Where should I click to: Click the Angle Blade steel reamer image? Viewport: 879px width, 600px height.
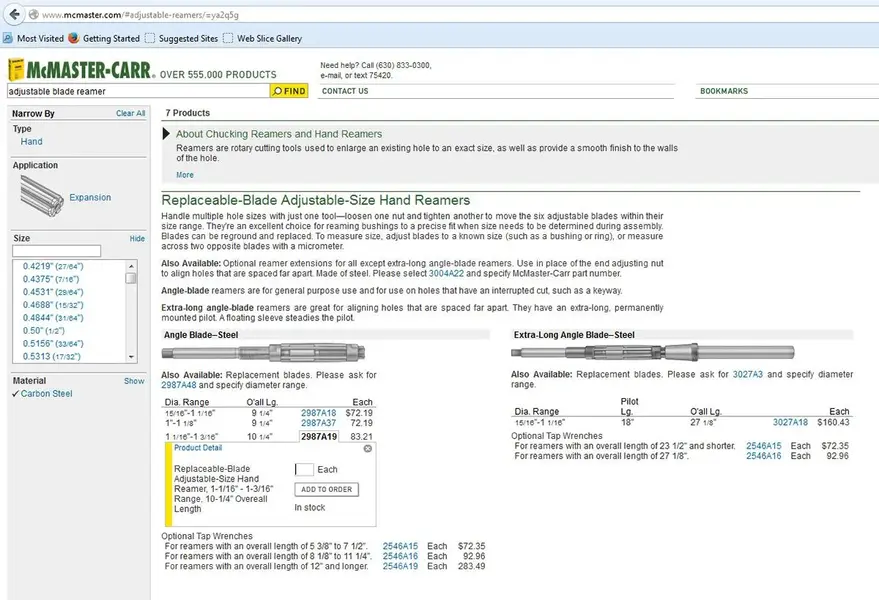point(263,352)
